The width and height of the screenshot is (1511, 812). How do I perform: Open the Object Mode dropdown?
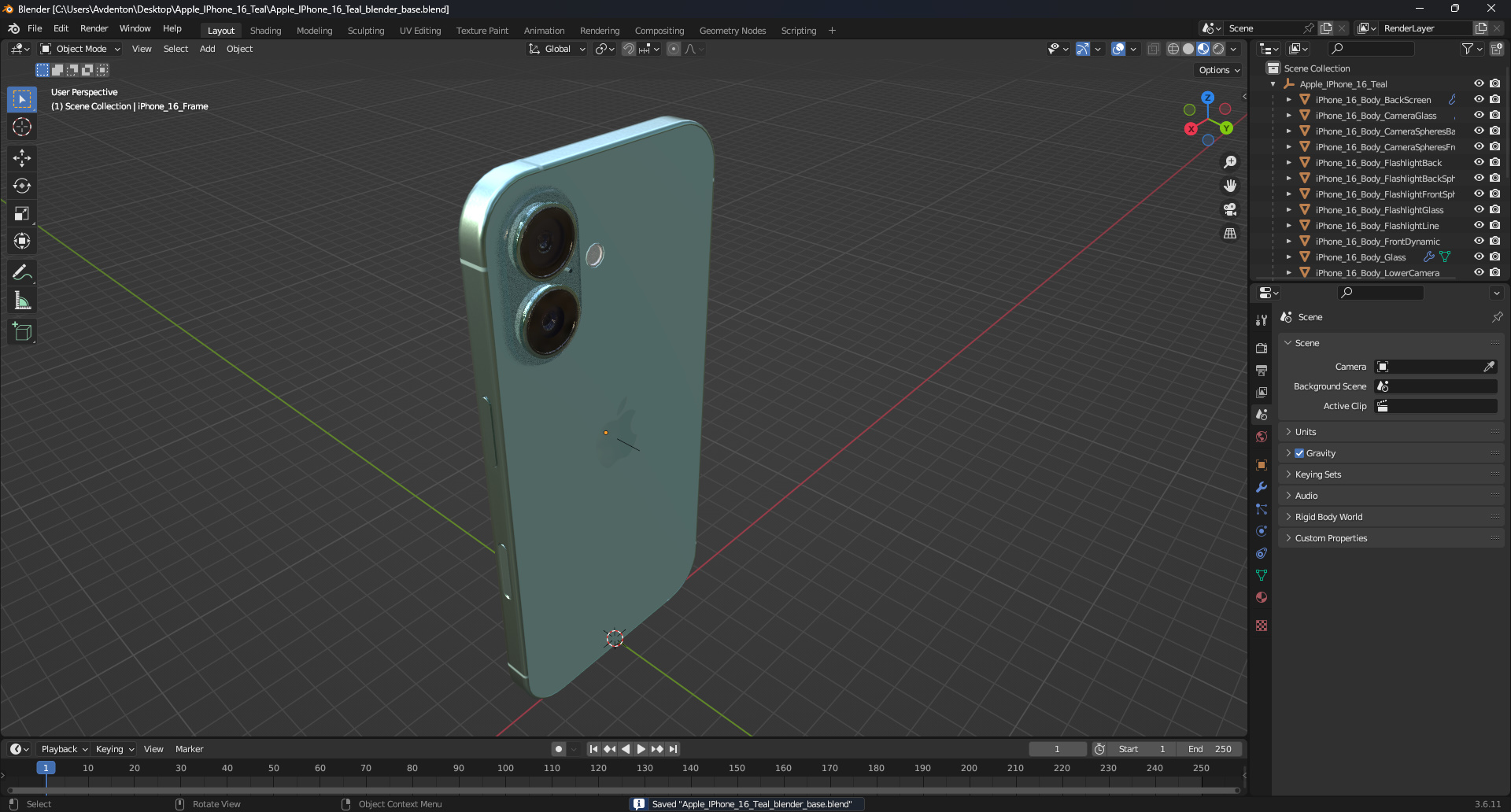click(80, 49)
